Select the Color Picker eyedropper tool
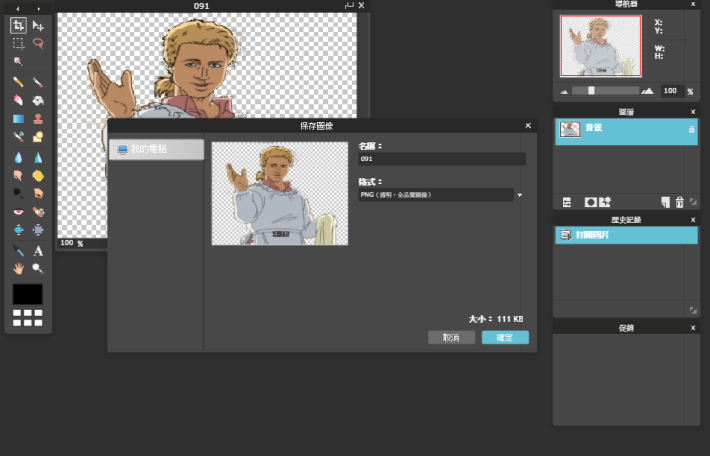The height and width of the screenshot is (456, 710). 18,250
